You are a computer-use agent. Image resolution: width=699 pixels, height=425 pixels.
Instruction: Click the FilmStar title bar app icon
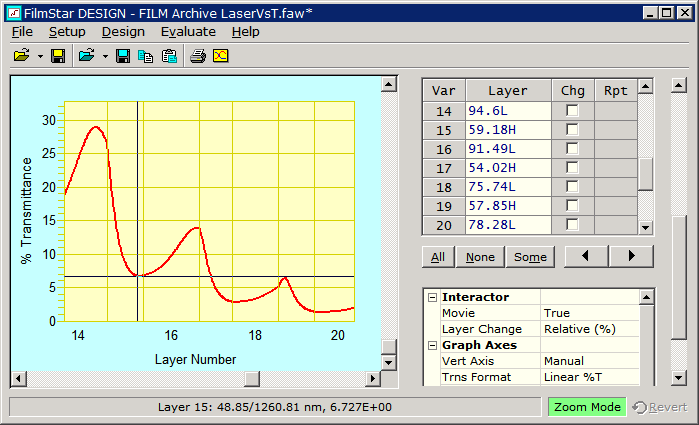14,13
